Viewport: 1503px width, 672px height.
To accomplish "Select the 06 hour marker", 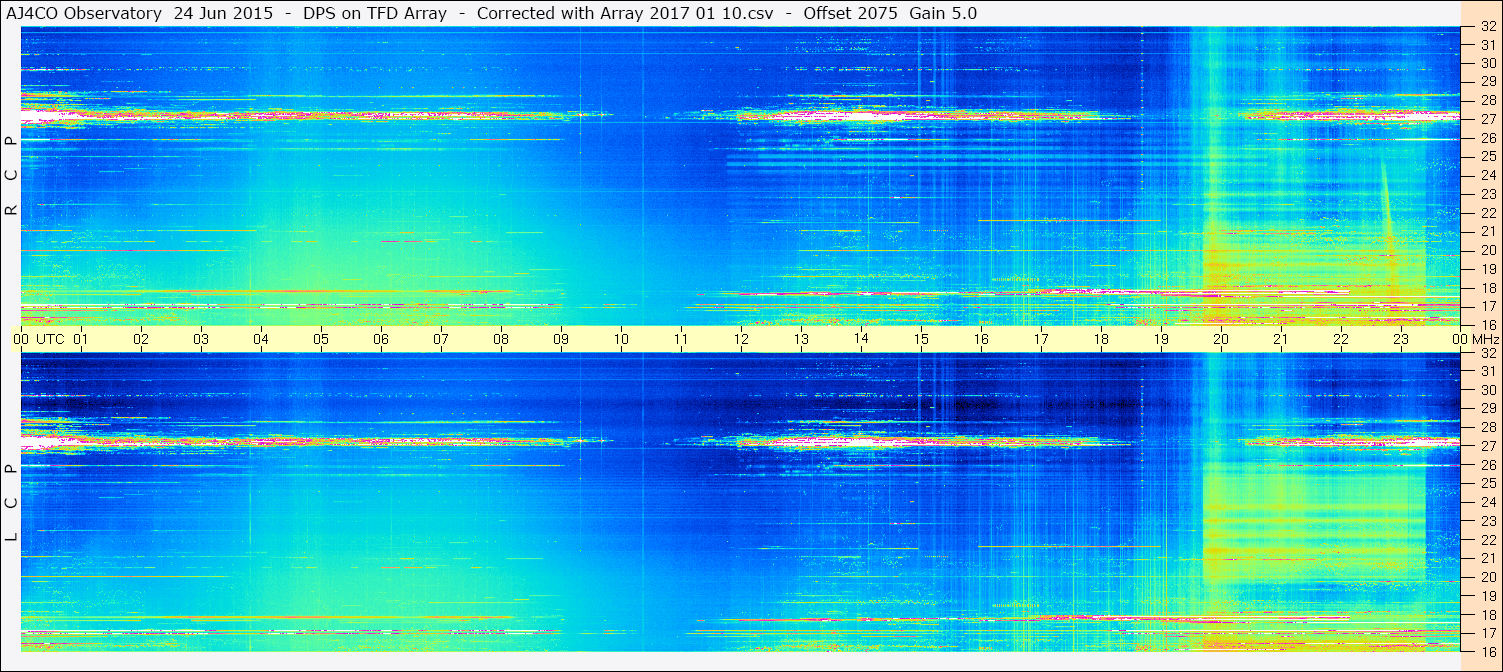I will pyautogui.click(x=381, y=339).
